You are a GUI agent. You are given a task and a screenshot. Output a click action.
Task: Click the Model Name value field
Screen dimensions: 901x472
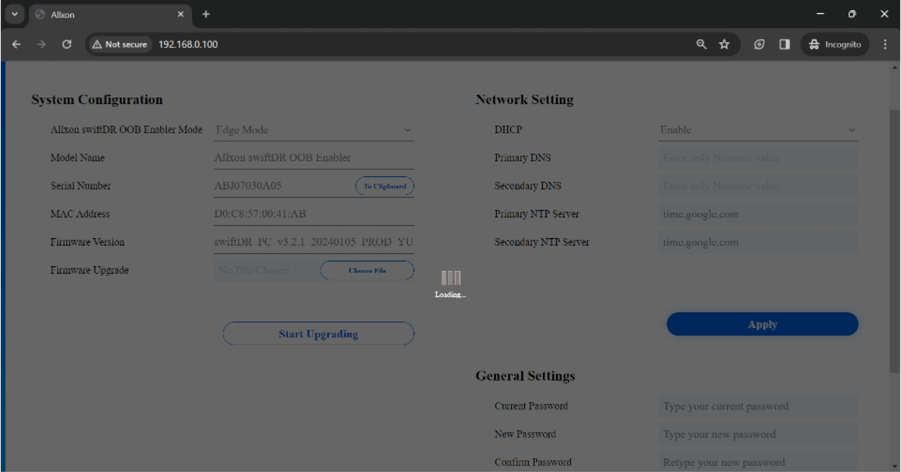click(x=314, y=158)
